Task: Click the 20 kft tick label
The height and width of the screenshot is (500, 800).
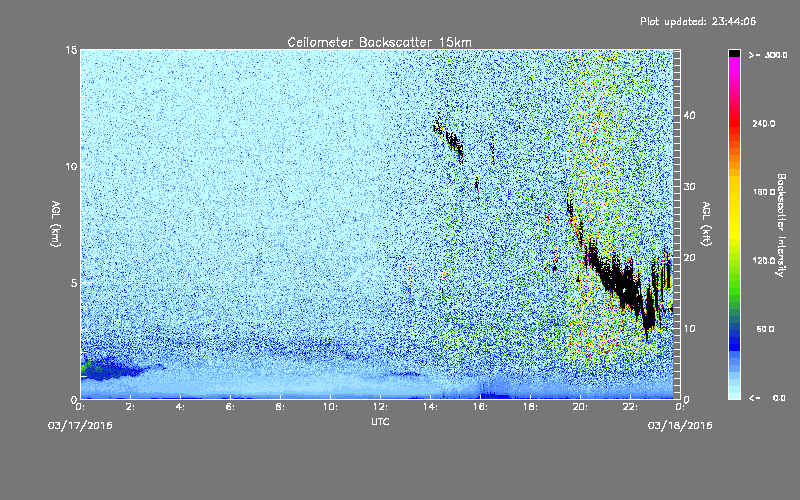Action: [689, 258]
